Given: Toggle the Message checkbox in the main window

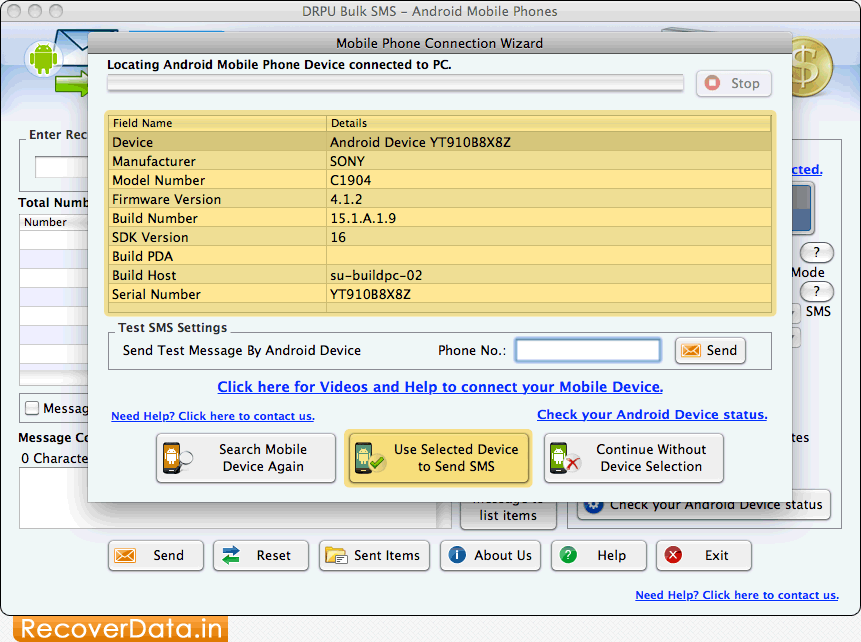Looking at the screenshot, I should click(32, 409).
